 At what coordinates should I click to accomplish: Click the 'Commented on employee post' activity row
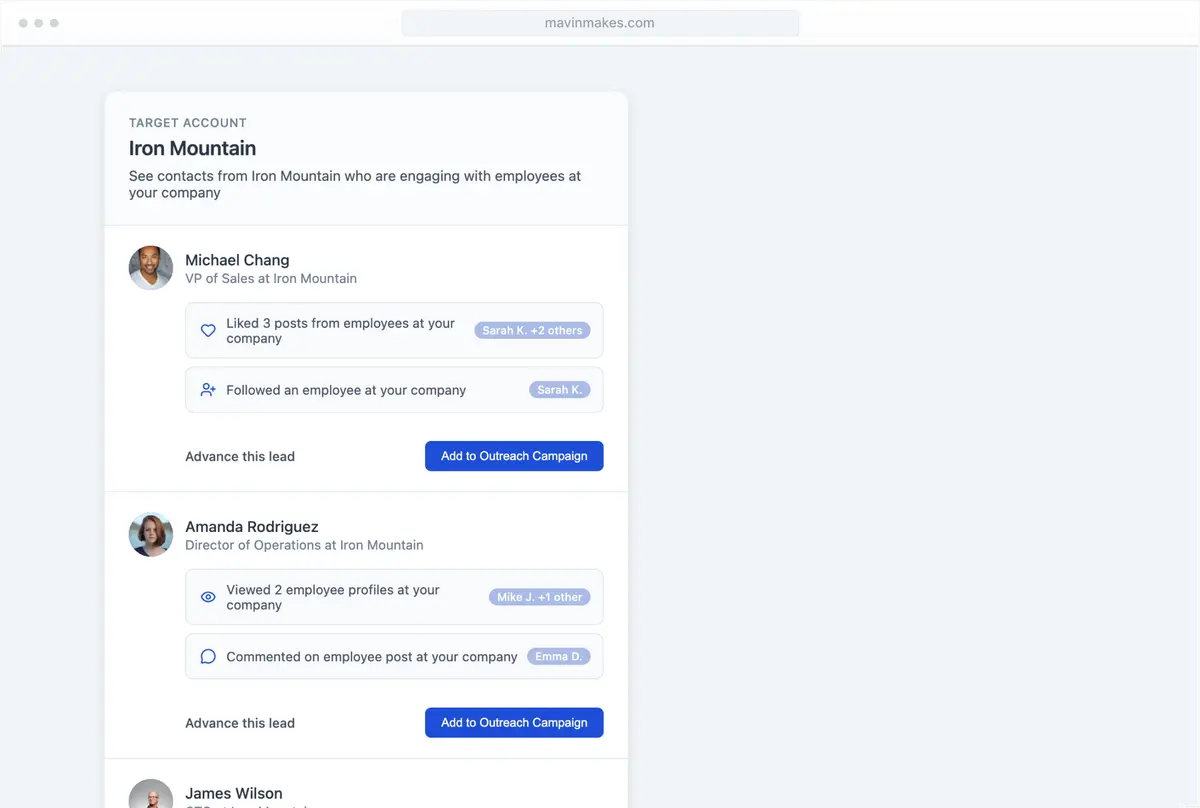pyautogui.click(x=372, y=657)
